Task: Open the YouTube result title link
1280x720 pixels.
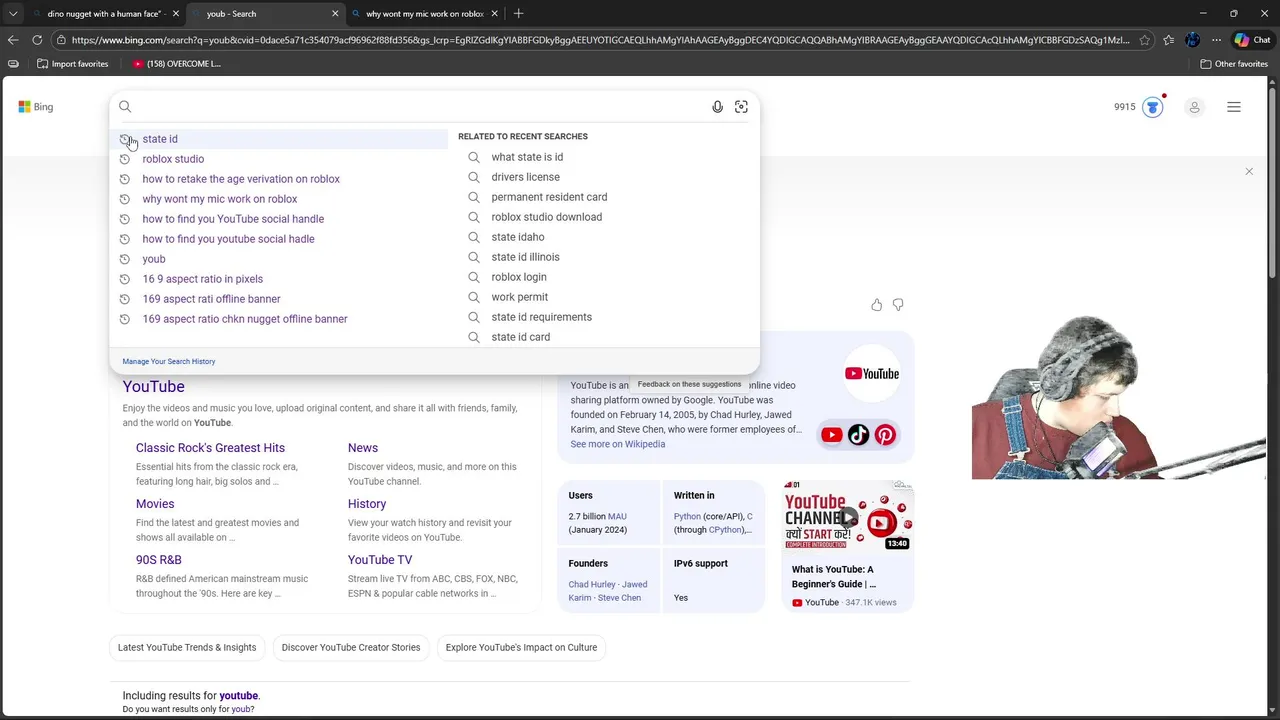Action: click(x=153, y=387)
